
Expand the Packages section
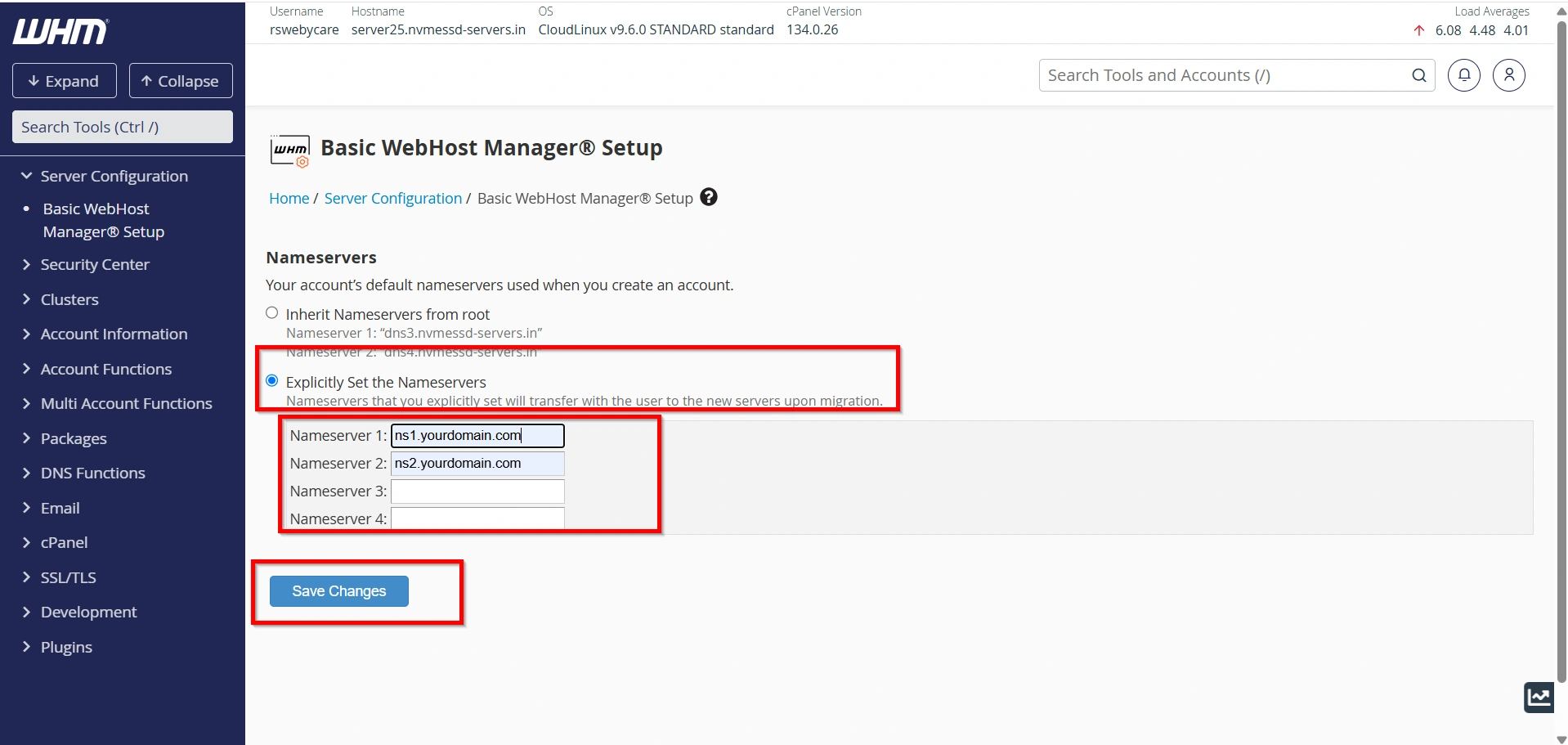click(65, 438)
